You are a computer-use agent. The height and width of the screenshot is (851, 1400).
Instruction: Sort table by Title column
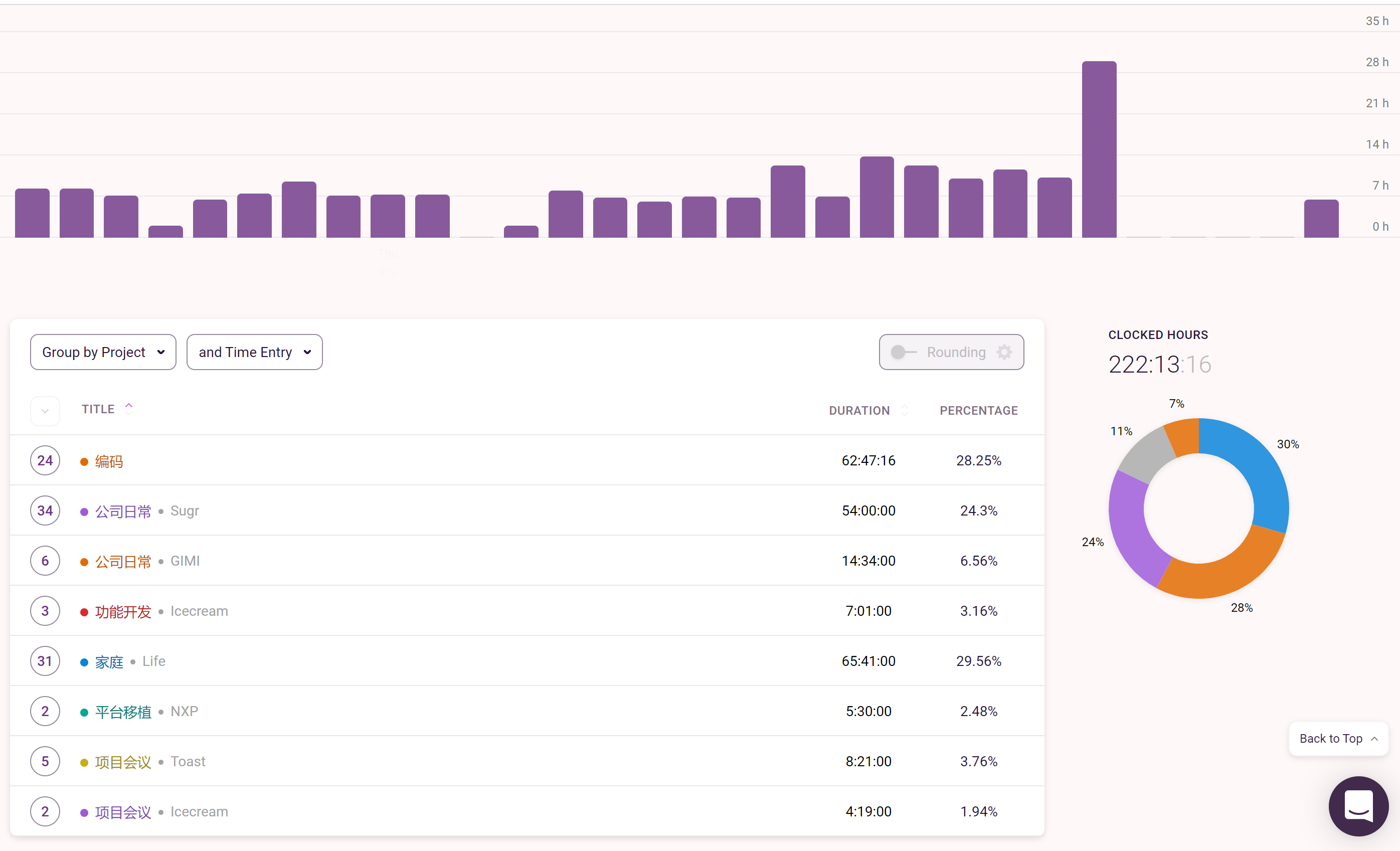pos(107,409)
